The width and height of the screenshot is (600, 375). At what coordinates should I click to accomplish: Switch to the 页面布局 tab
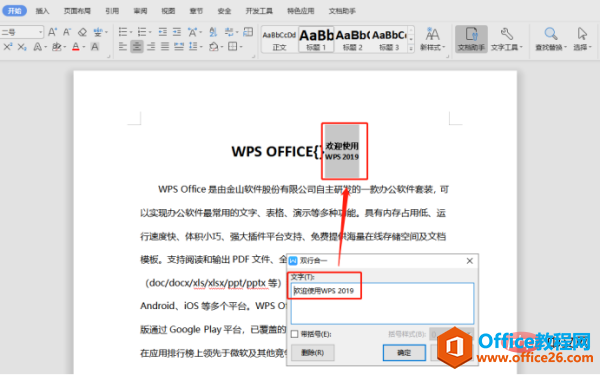point(77,11)
